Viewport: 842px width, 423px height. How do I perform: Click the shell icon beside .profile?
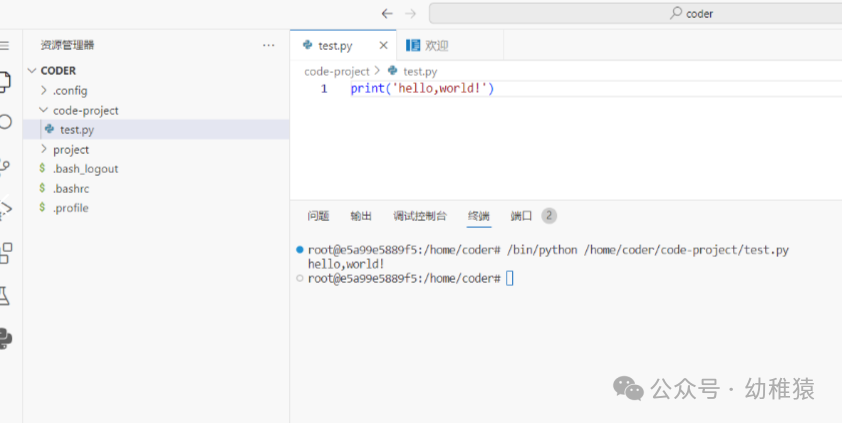pyautogui.click(x=42, y=208)
